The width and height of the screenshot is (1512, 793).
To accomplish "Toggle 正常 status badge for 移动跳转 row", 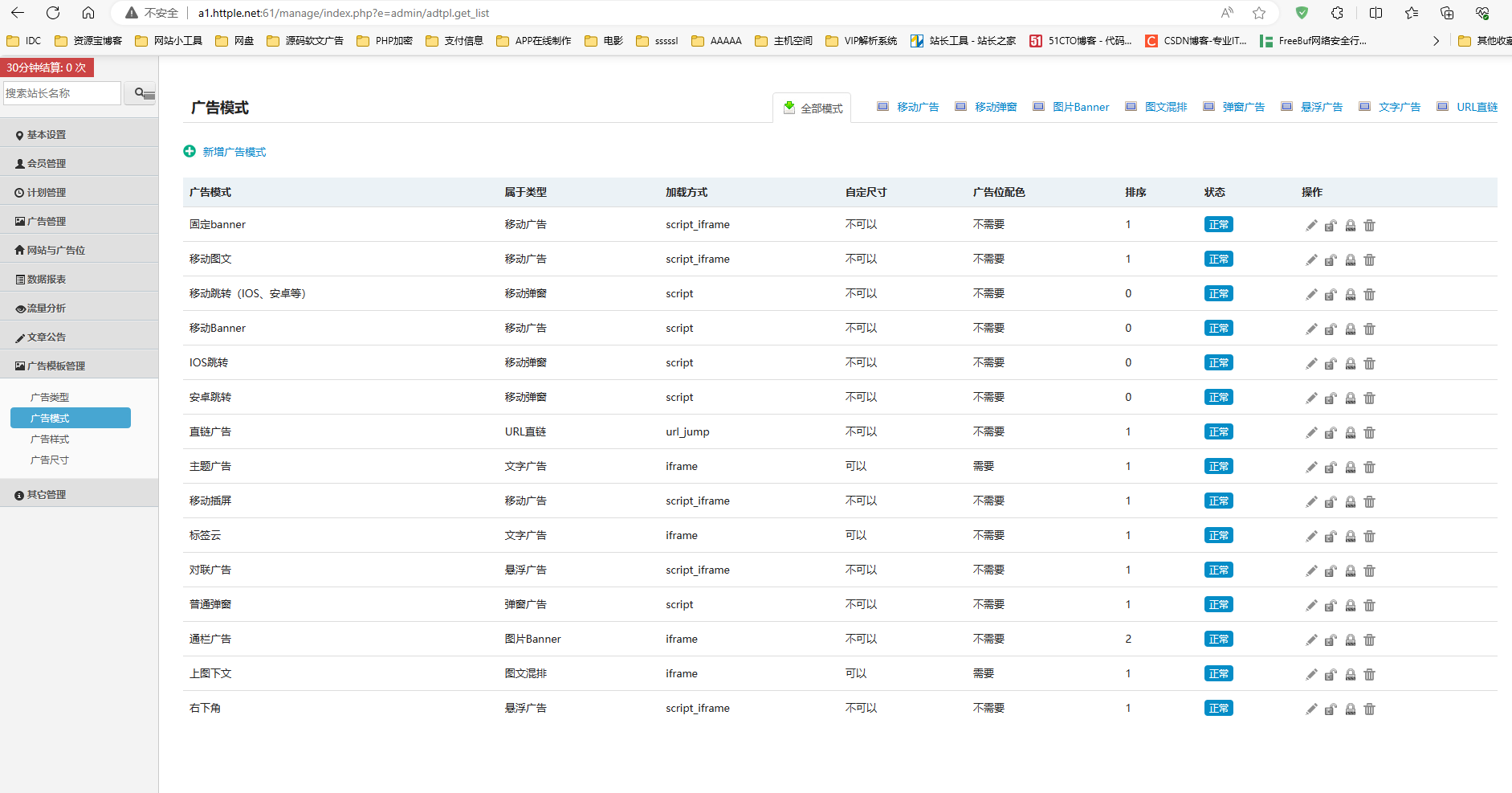I will (1218, 294).
